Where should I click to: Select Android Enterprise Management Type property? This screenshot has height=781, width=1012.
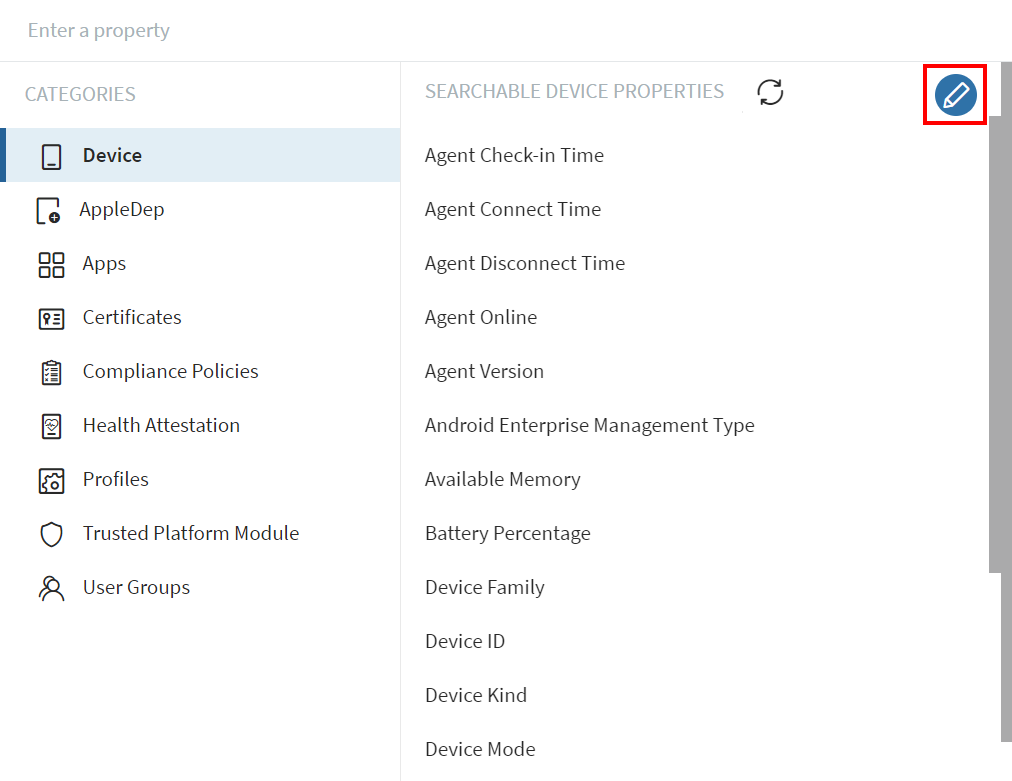point(589,425)
